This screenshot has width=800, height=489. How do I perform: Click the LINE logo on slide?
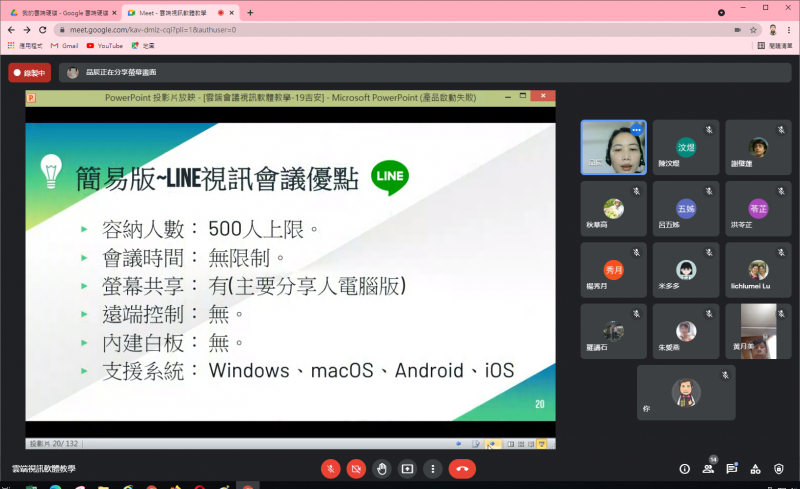(390, 177)
